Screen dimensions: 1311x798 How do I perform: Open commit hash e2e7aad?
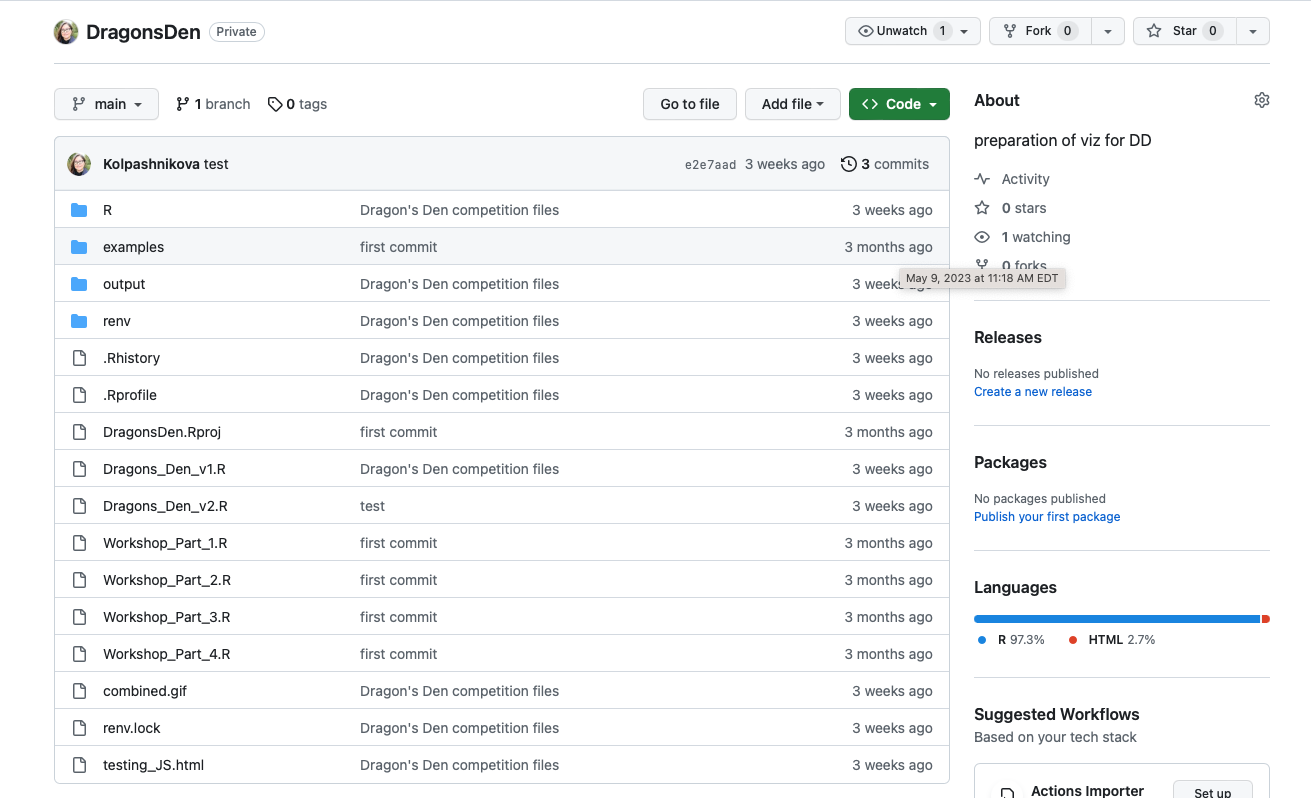[x=710, y=165]
